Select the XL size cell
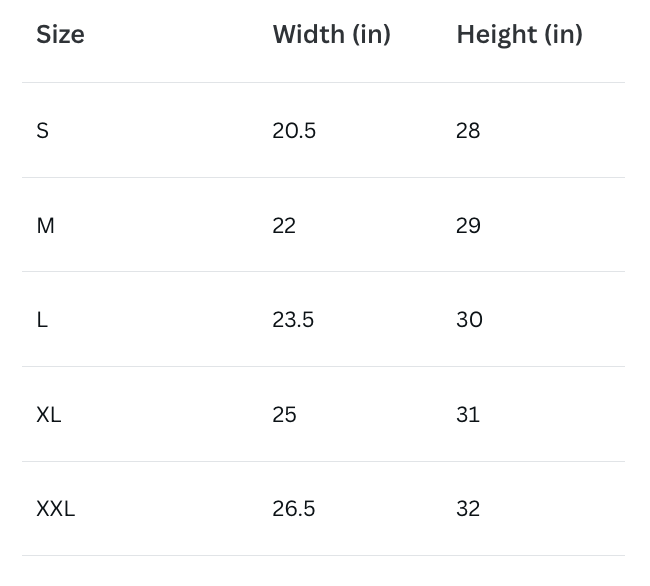This screenshot has width=650, height=586. click(49, 415)
